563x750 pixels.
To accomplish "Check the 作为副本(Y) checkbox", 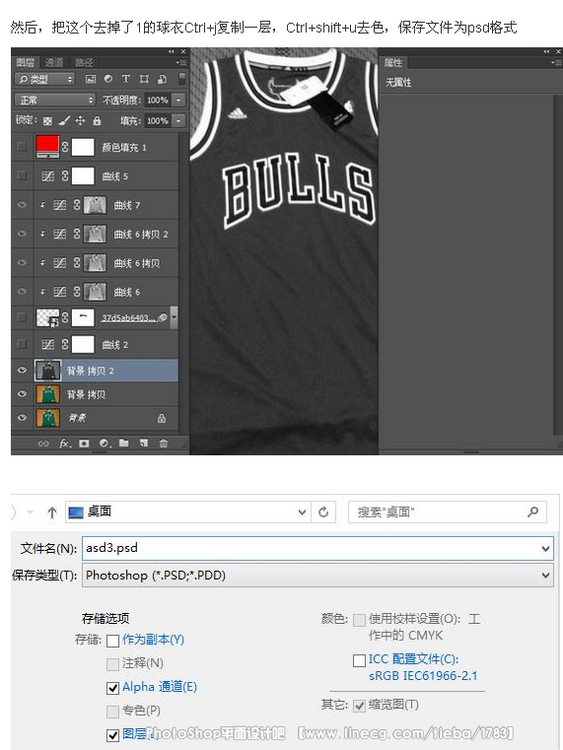I will tap(113, 641).
